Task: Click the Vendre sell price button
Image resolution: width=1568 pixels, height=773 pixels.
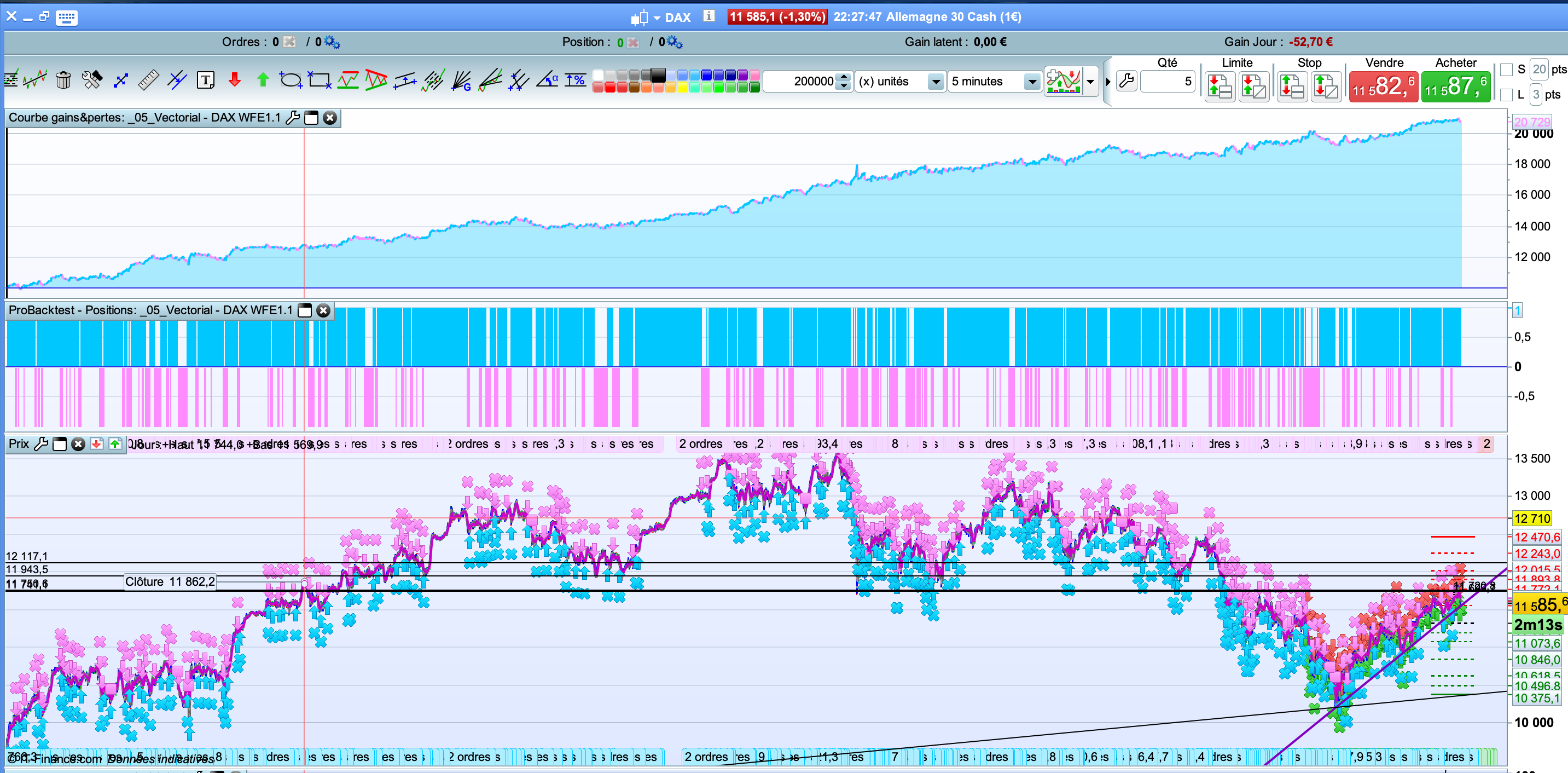Action: click(1383, 87)
